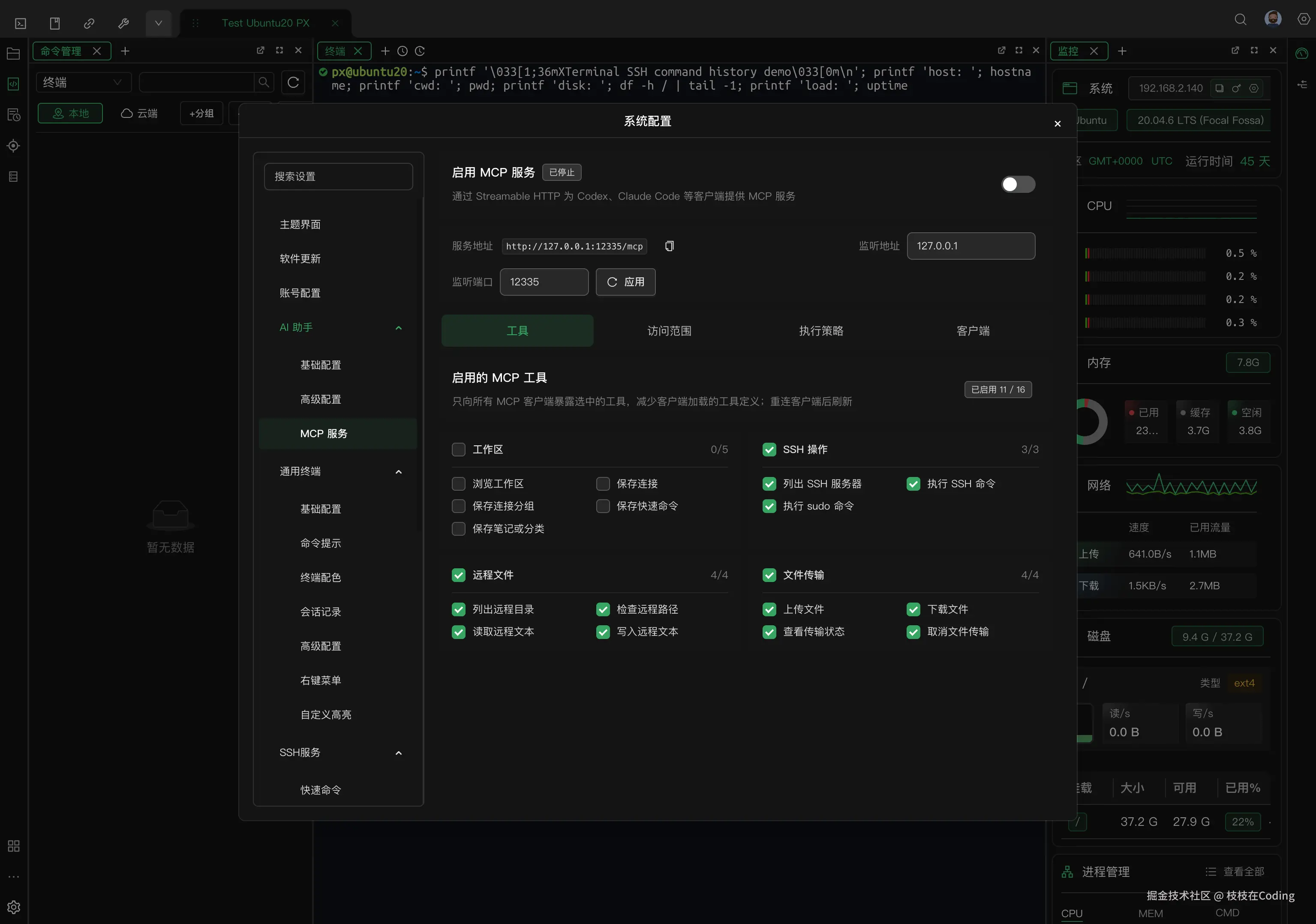
Task: Click the four-square grid icon in left sidebar
Action: tap(14, 846)
